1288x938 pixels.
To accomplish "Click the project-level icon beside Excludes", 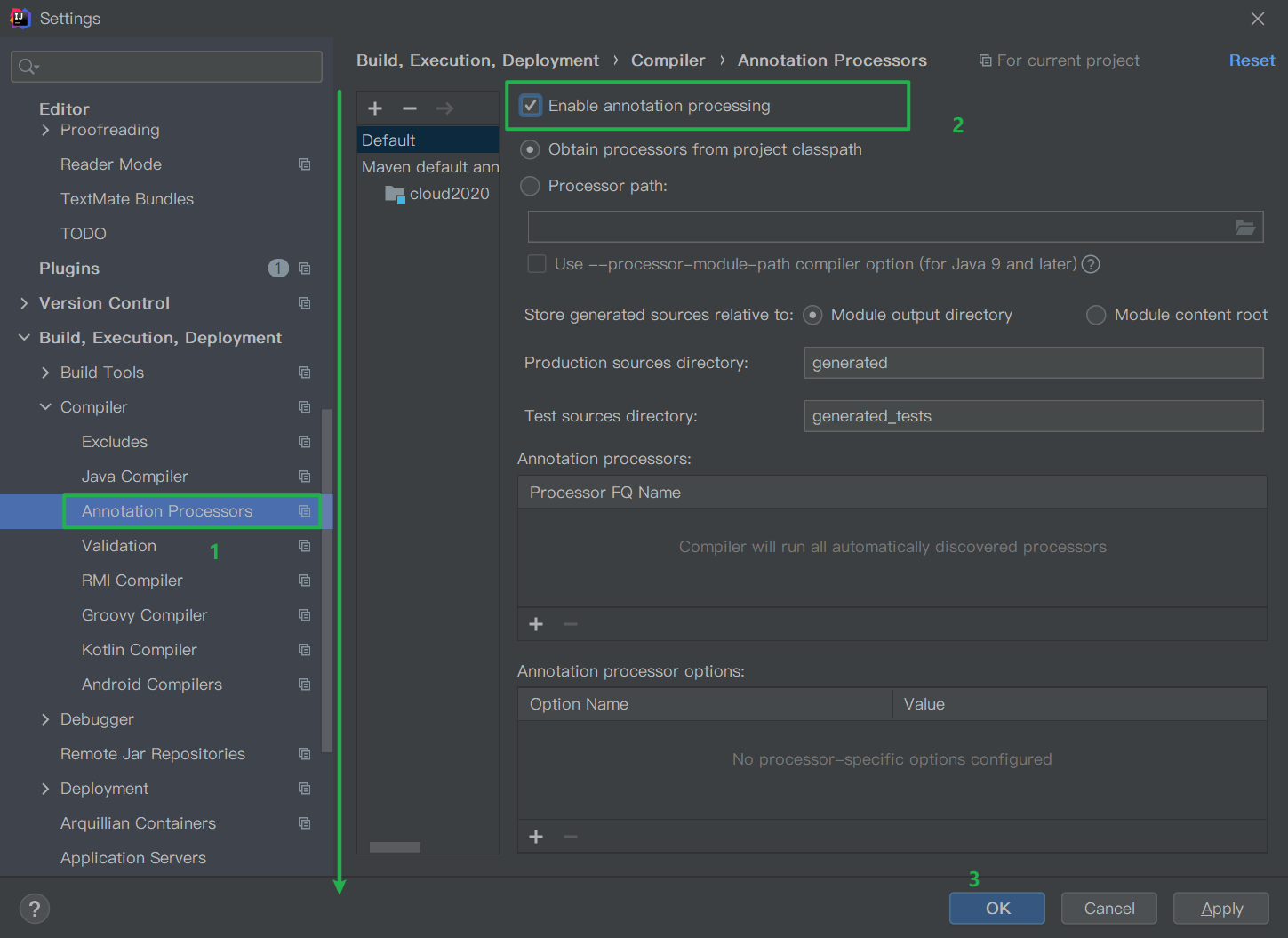I will pyautogui.click(x=305, y=442).
